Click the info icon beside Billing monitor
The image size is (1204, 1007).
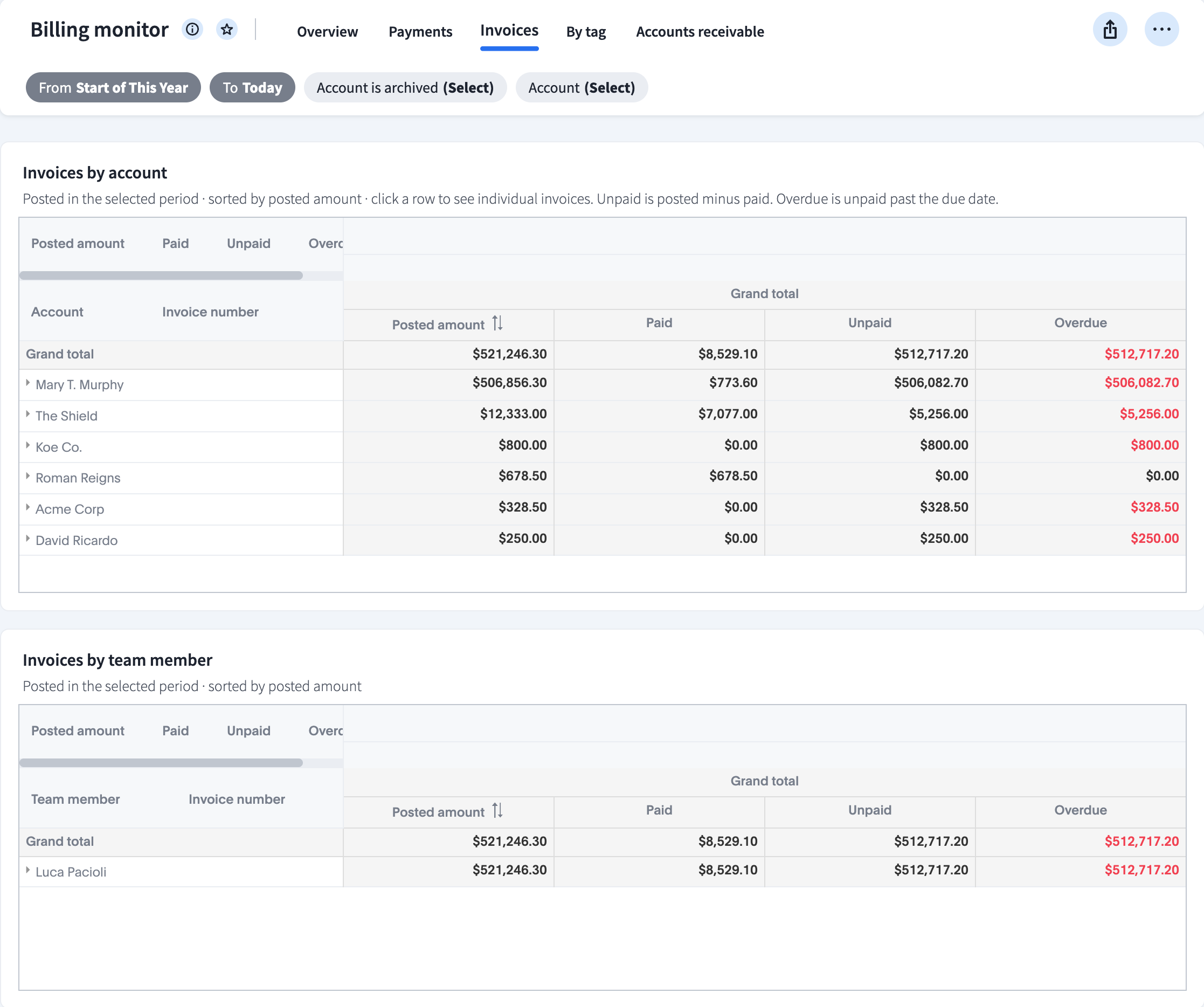pos(192,29)
